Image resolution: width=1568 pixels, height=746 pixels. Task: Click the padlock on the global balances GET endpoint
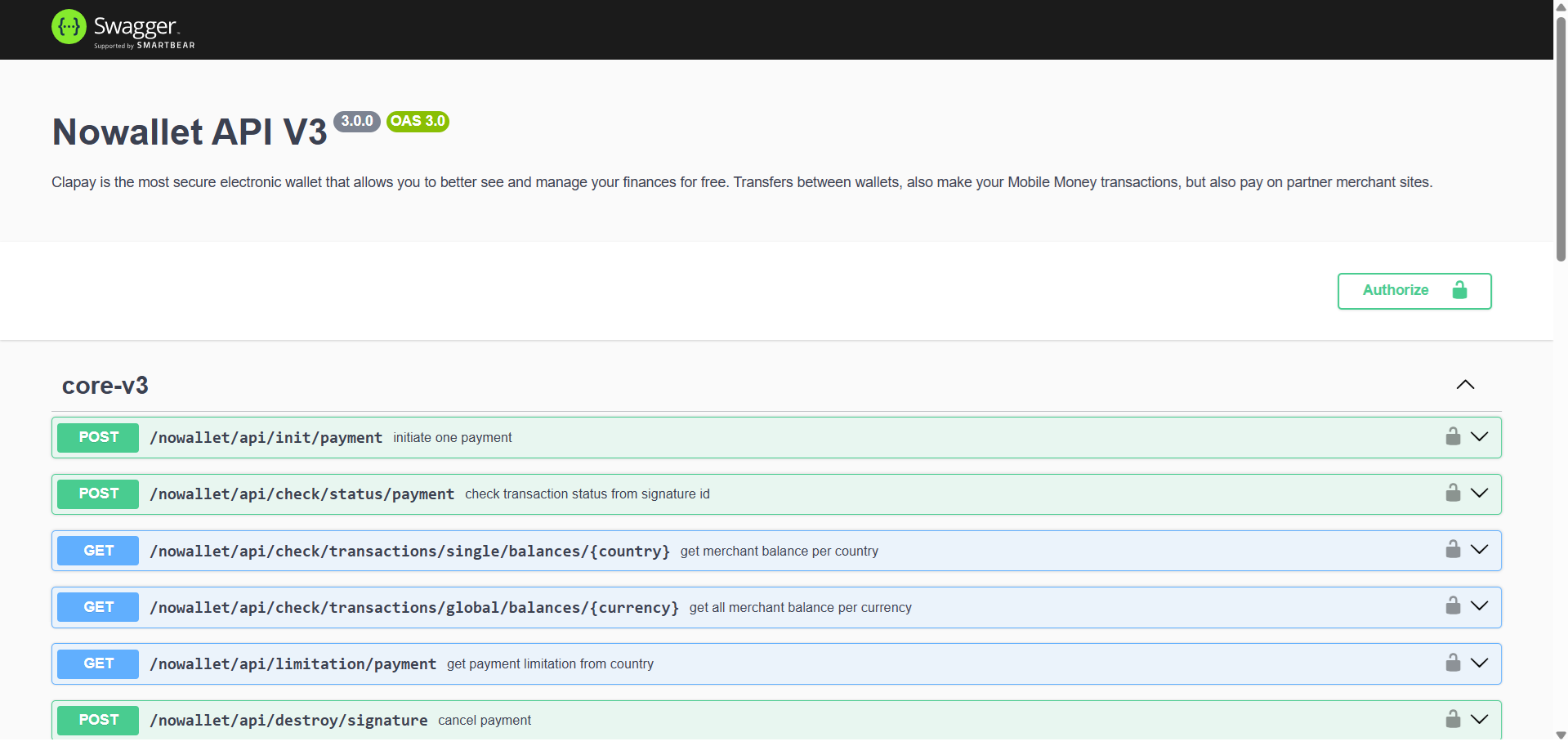click(x=1453, y=605)
